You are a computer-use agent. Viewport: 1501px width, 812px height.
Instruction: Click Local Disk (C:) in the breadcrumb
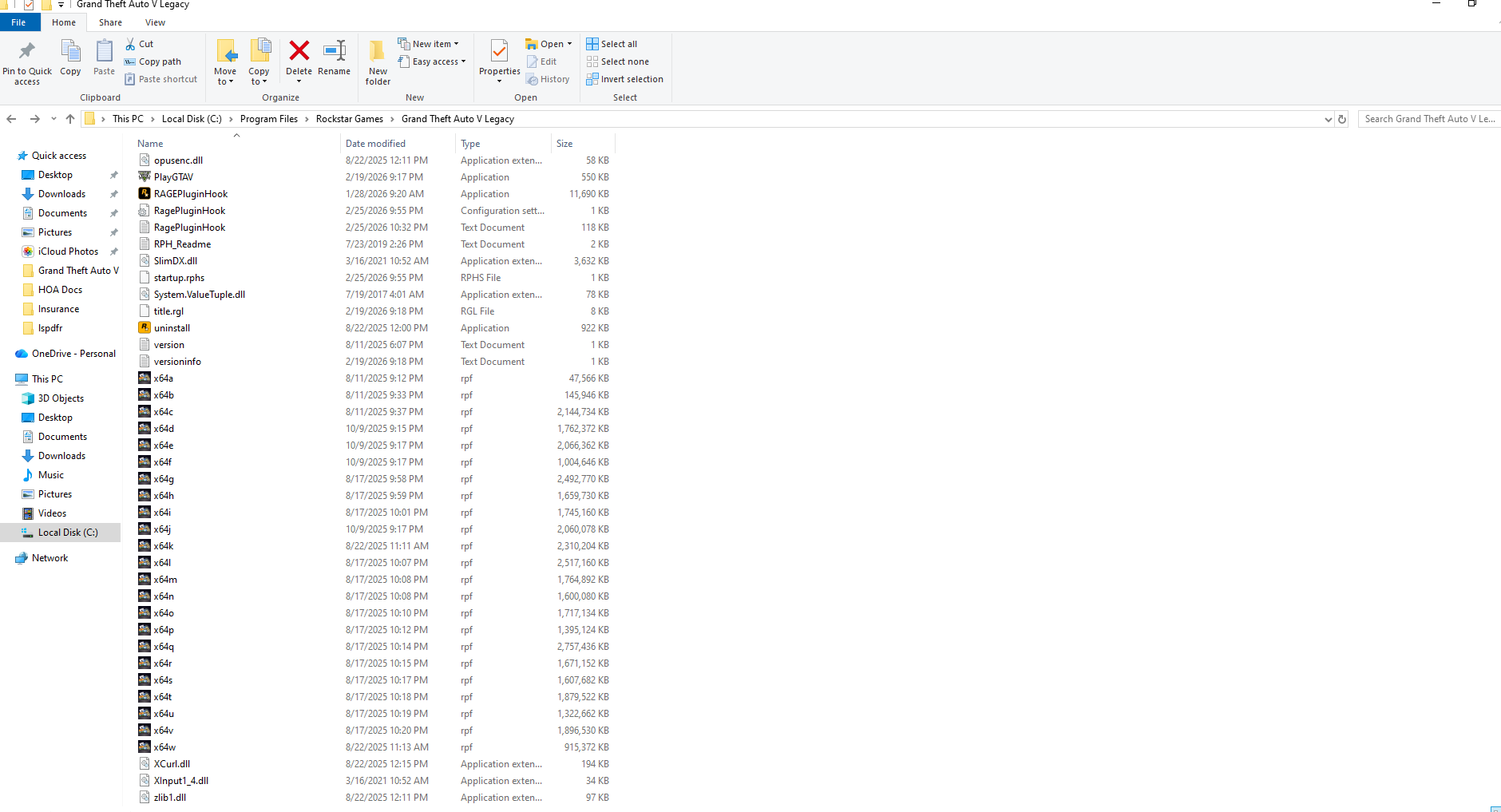click(192, 119)
